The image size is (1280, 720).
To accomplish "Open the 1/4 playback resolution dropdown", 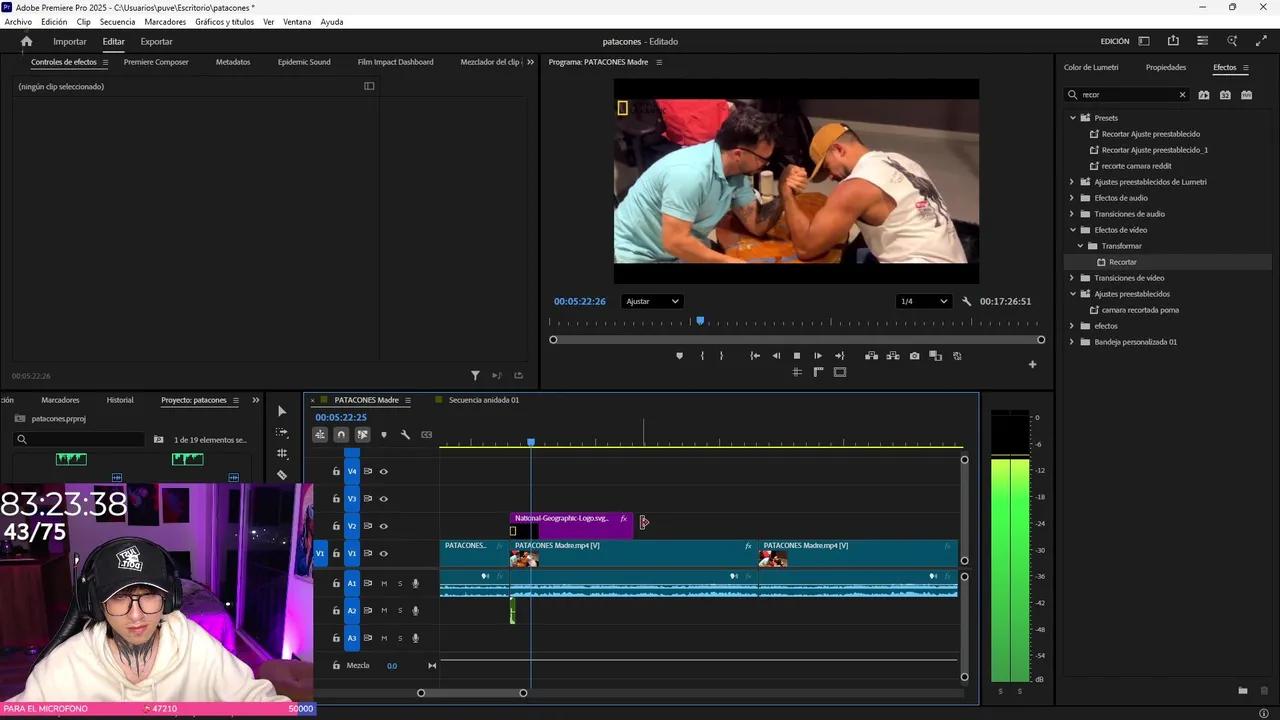I will [924, 301].
